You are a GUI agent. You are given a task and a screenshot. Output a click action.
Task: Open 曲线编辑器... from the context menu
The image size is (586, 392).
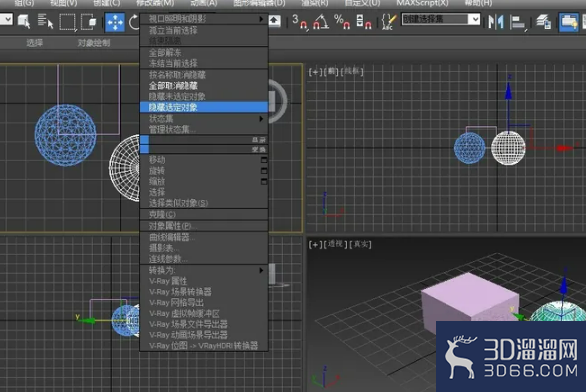click(204, 237)
